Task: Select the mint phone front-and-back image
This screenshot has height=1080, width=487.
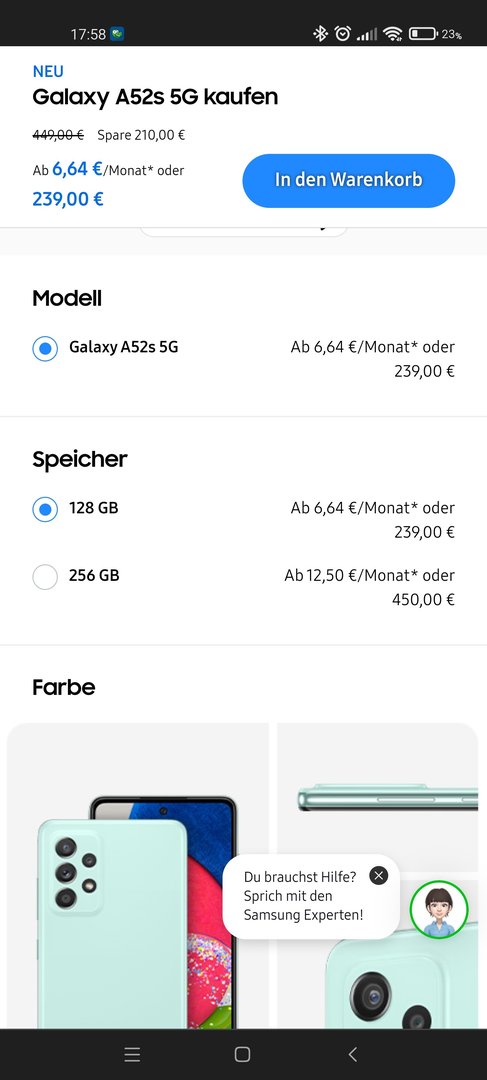Action: (x=138, y=876)
